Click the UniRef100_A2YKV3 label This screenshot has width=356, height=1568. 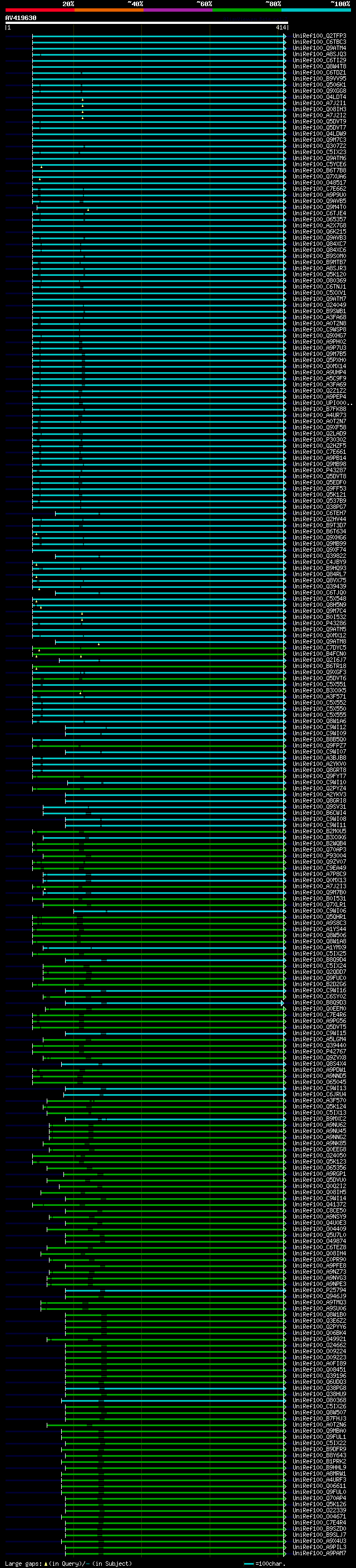pos(319,794)
